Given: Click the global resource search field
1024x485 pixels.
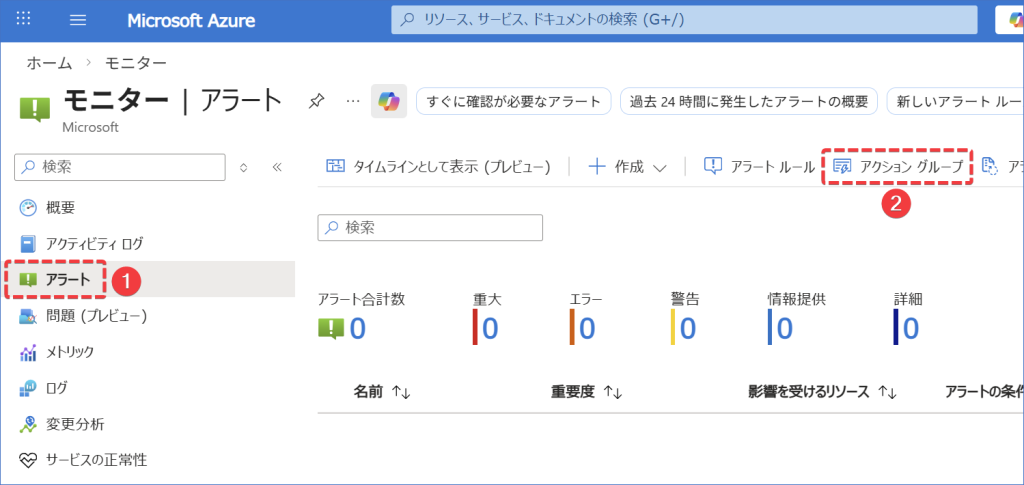Looking at the screenshot, I should pos(685,20).
